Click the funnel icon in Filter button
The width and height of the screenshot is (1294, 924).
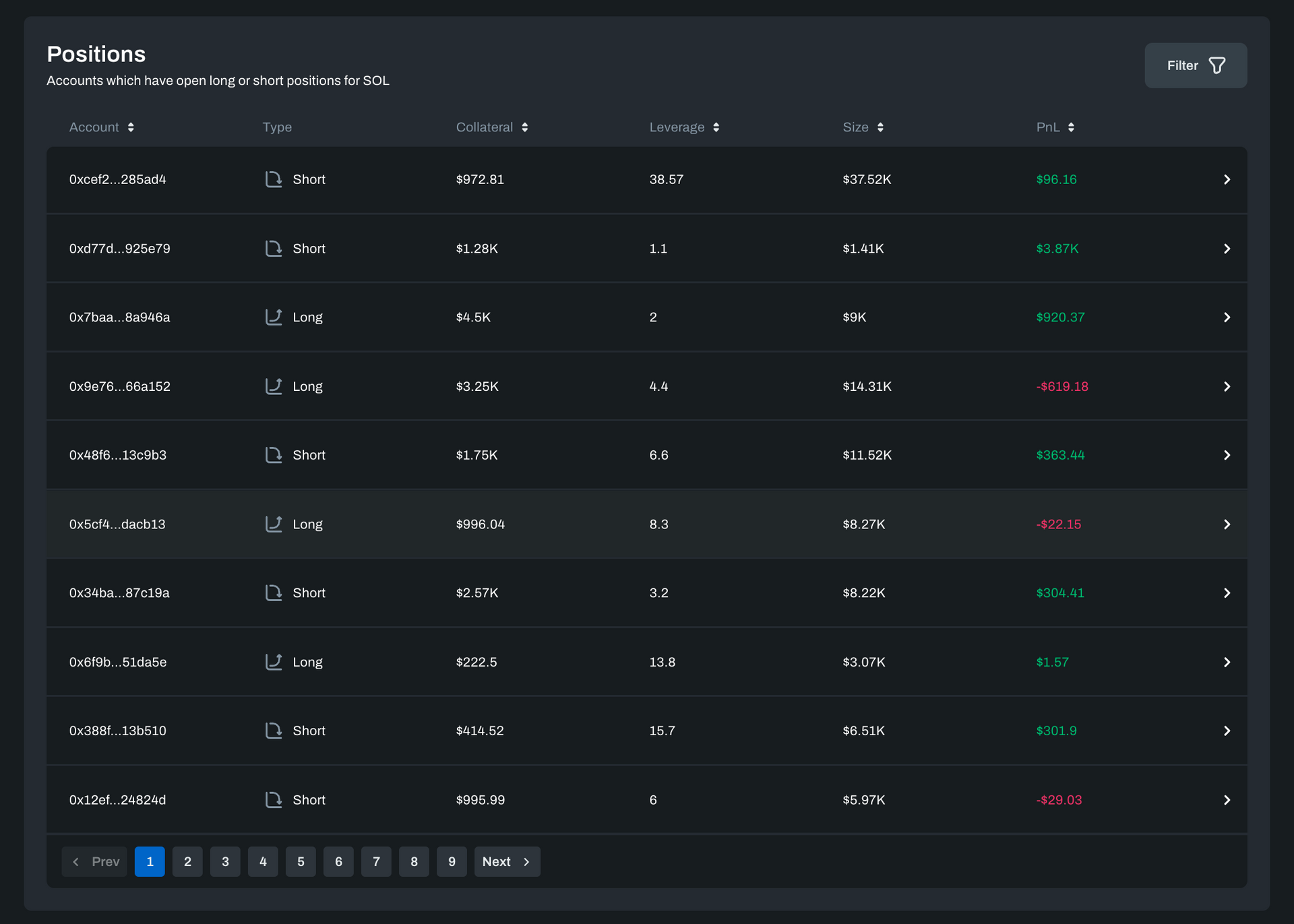[x=1216, y=65]
